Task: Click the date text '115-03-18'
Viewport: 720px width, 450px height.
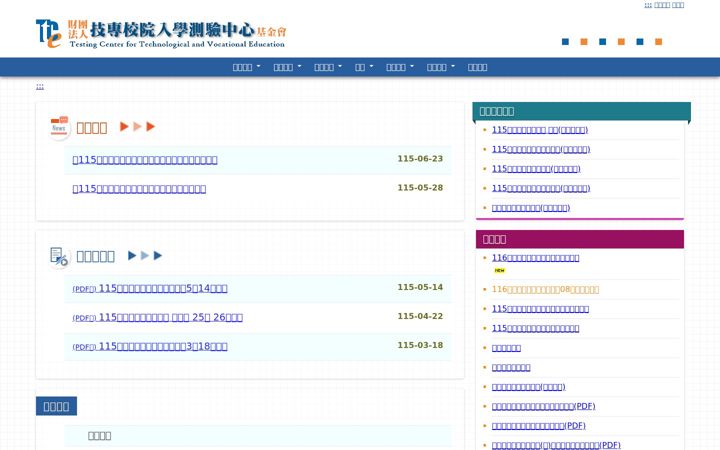Action: [420, 345]
